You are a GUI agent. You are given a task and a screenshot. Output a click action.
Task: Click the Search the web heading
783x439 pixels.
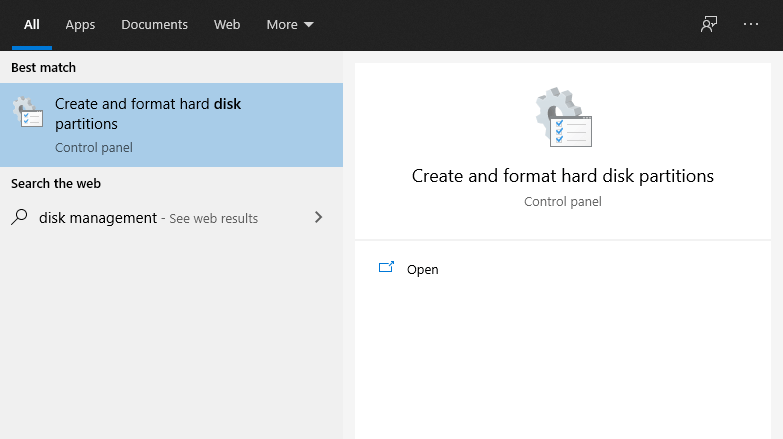click(56, 184)
